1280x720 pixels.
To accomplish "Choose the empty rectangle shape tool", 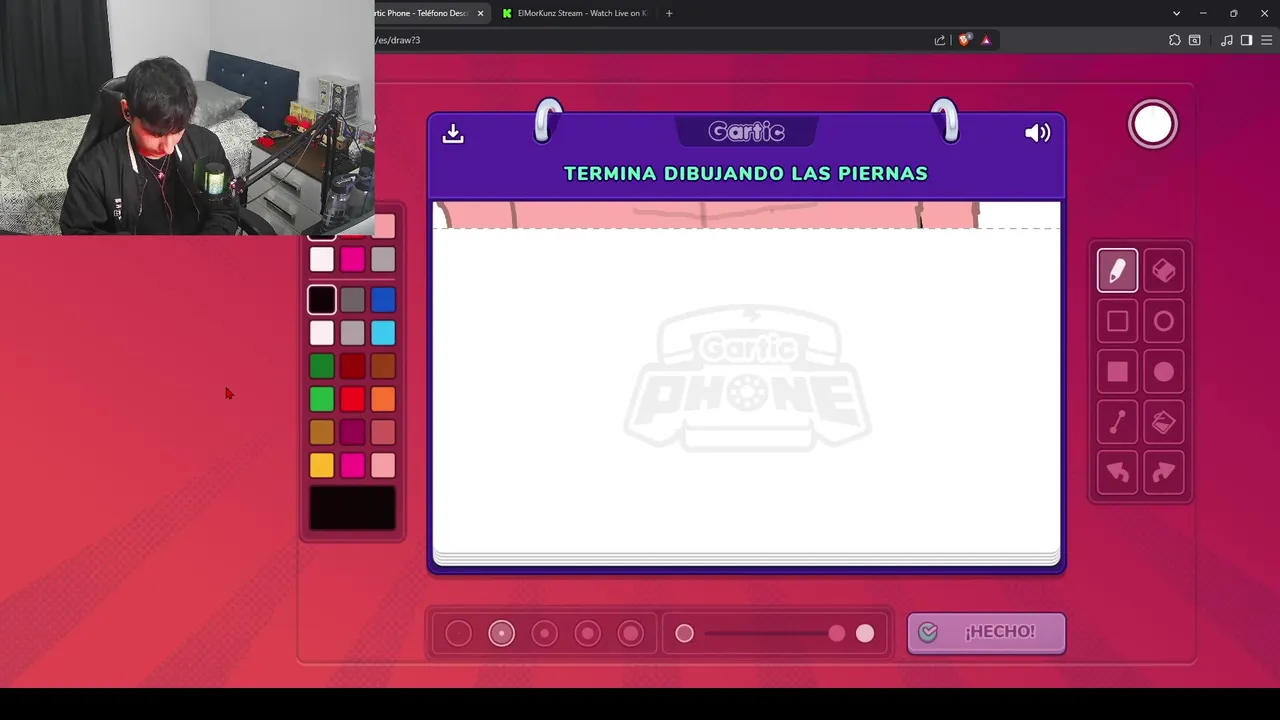I will coord(1117,321).
